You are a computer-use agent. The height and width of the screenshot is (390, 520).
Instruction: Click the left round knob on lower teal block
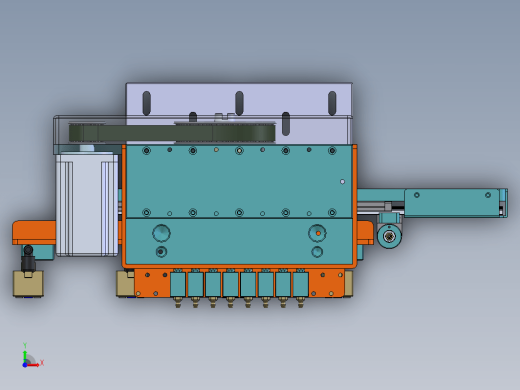pyautogui.click(x=161, y=233)
